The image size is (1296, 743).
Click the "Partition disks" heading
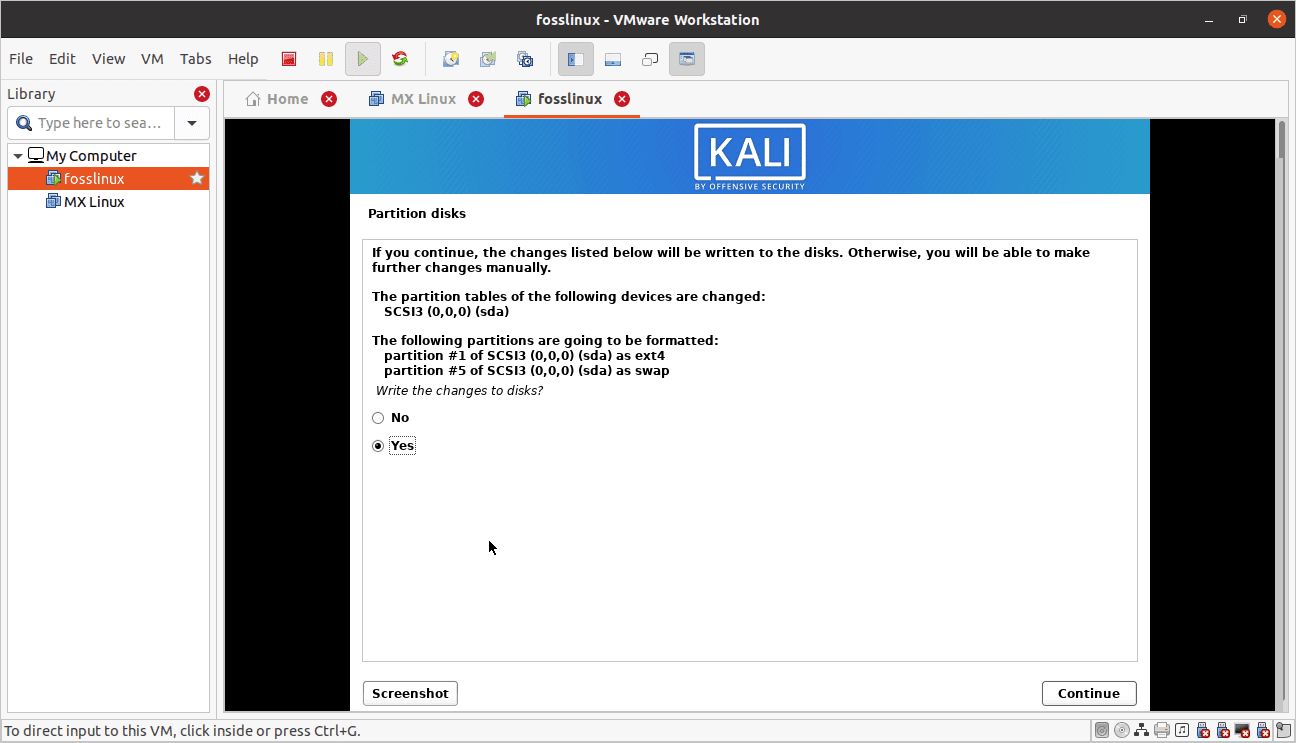pyautogui.click(x=417, y=214)
